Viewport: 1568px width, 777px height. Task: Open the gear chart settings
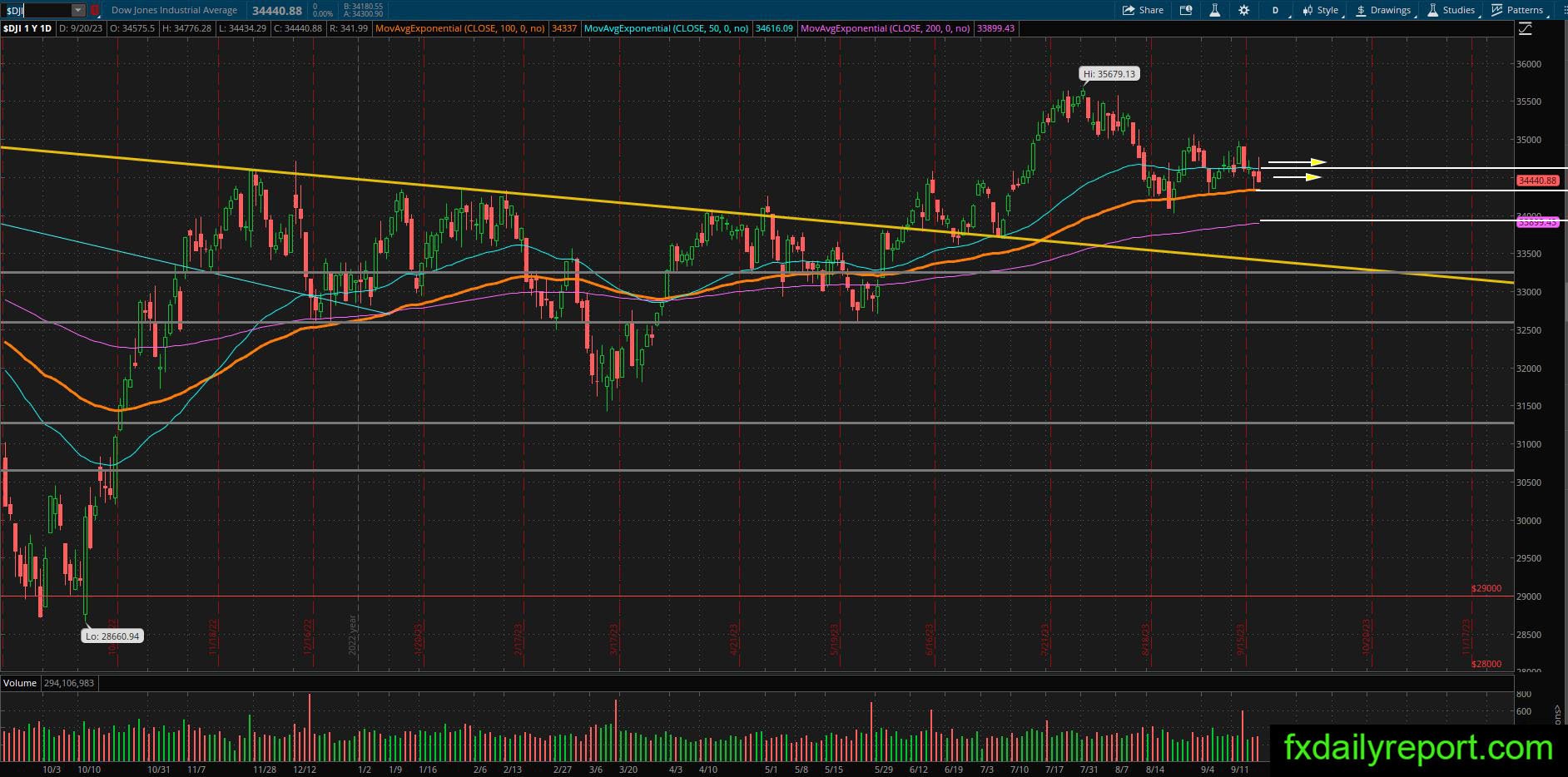pyautogui.click(x=1243, y=10)
